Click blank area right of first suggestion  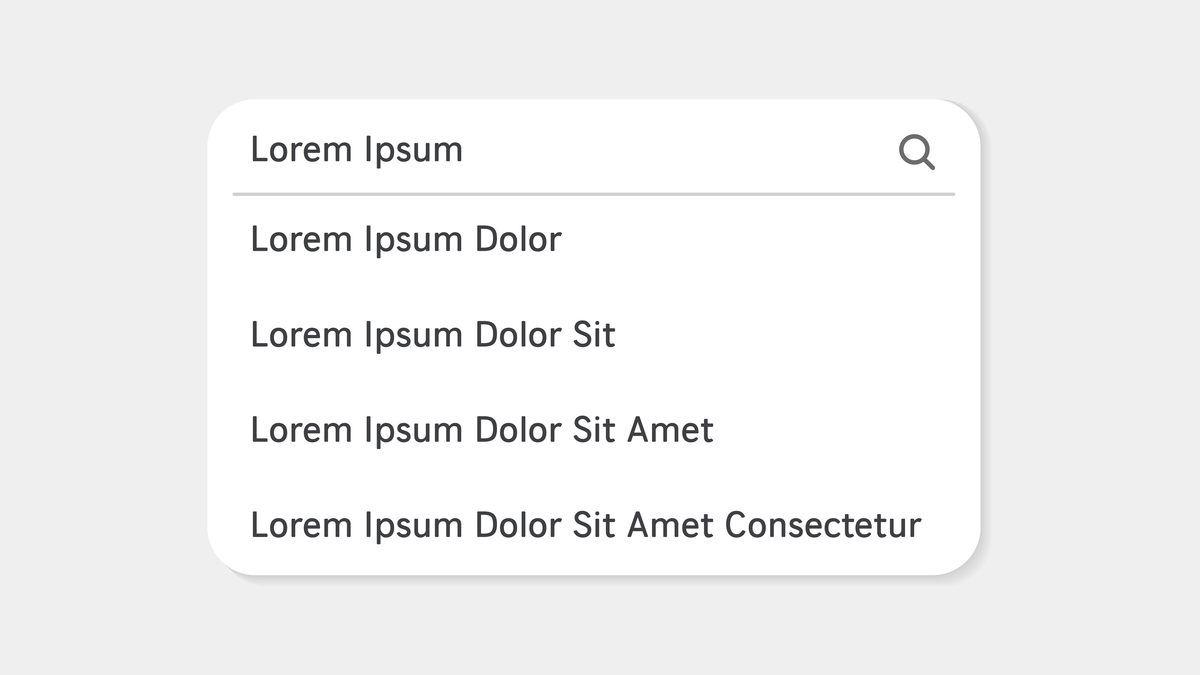pos(760,240)
